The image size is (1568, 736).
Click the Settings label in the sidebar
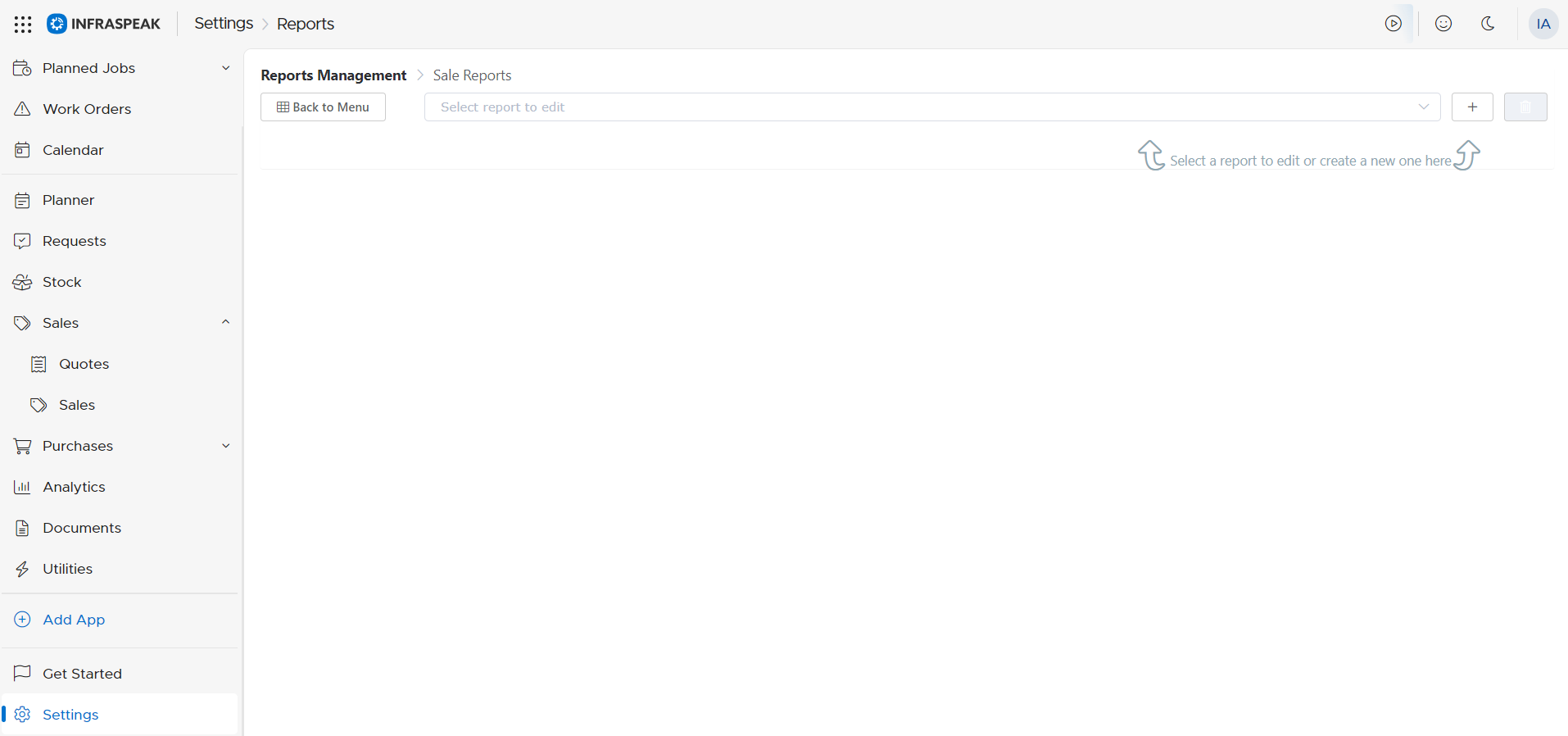pos(70,715)
